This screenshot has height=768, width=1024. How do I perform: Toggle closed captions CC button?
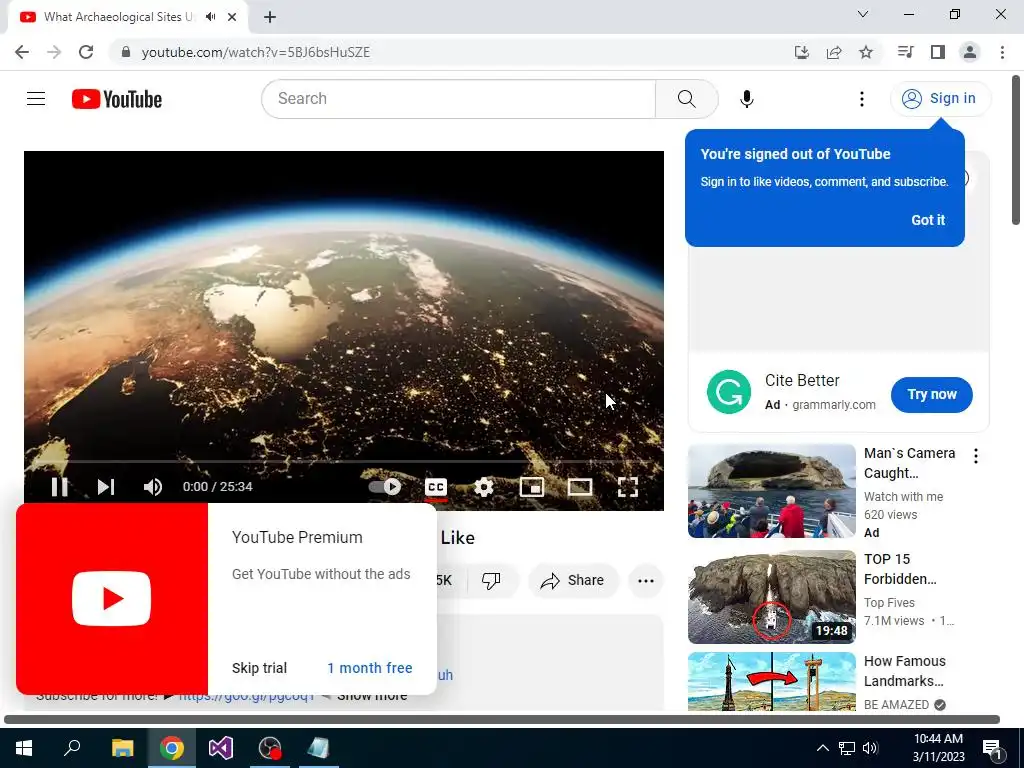point(436,487)
